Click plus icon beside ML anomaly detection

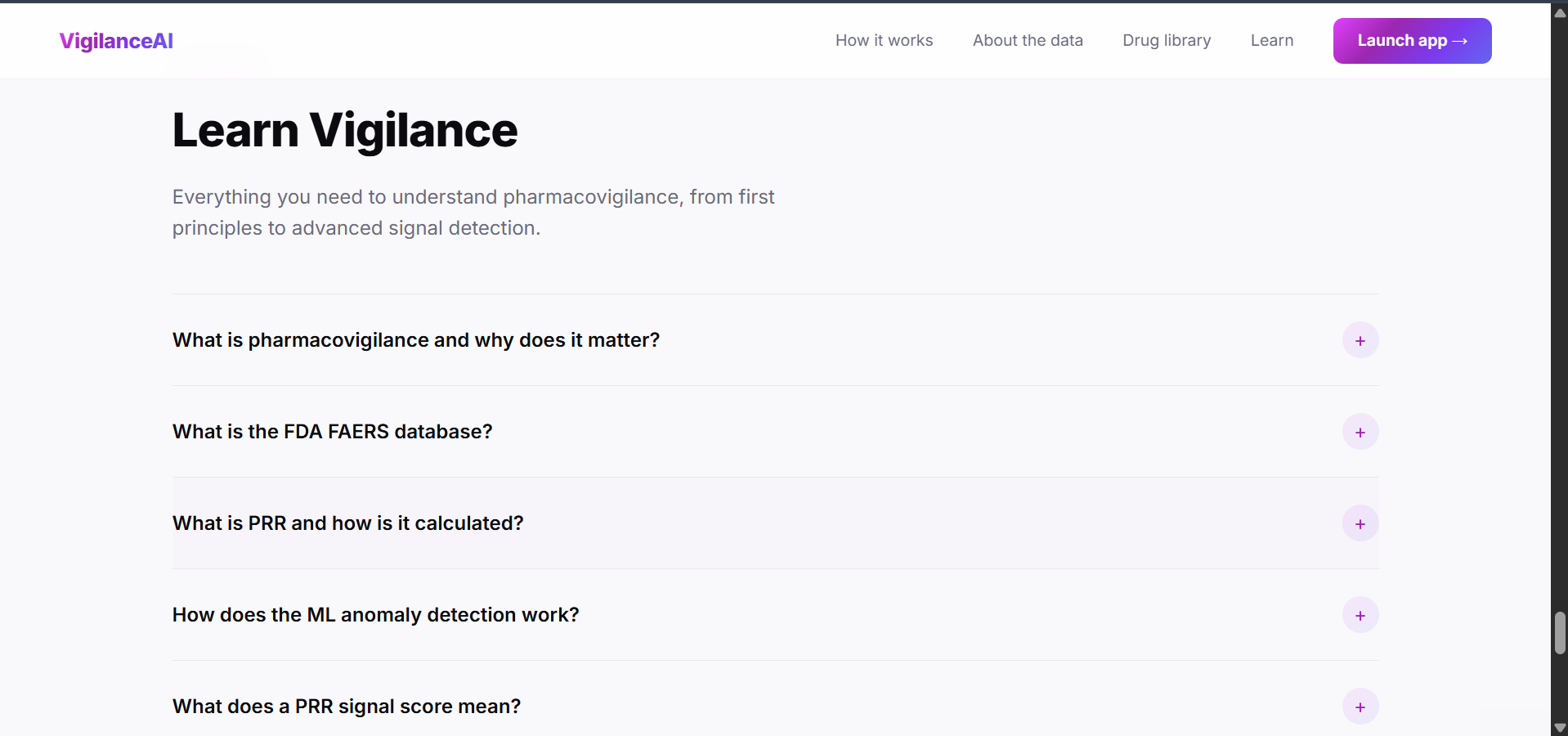(x=1360, y=615)
